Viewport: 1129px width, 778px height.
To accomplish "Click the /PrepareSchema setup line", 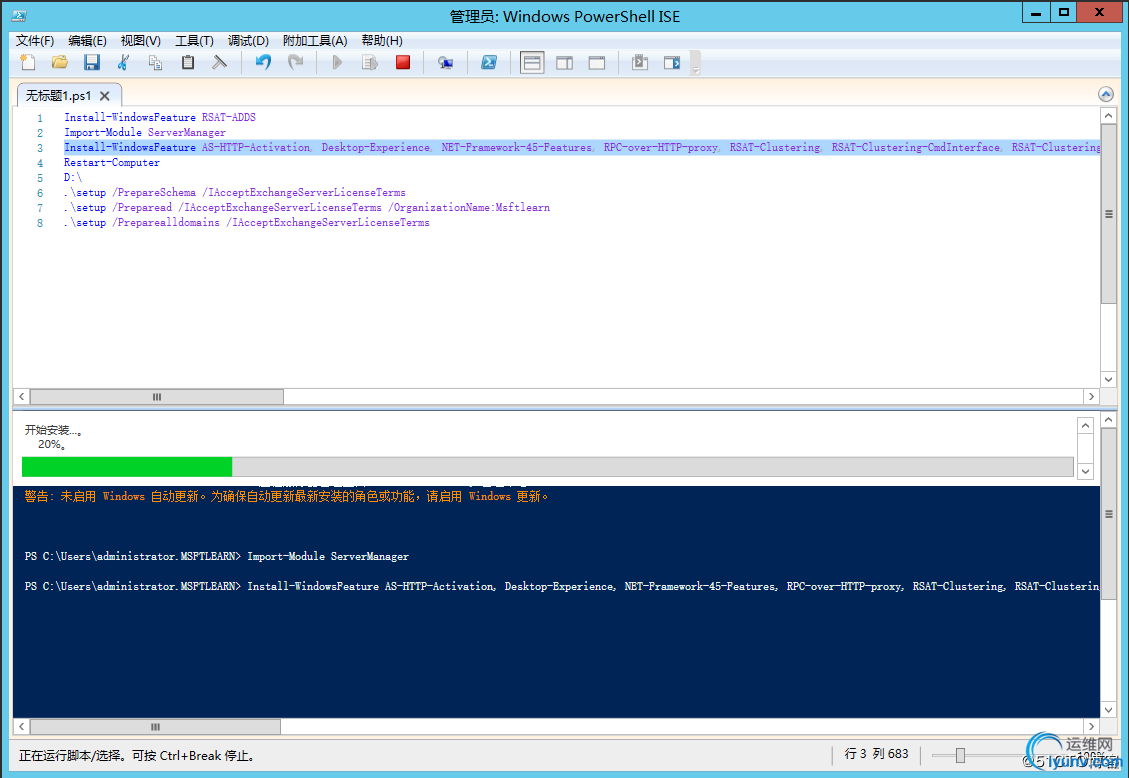I will coord(235,193).
